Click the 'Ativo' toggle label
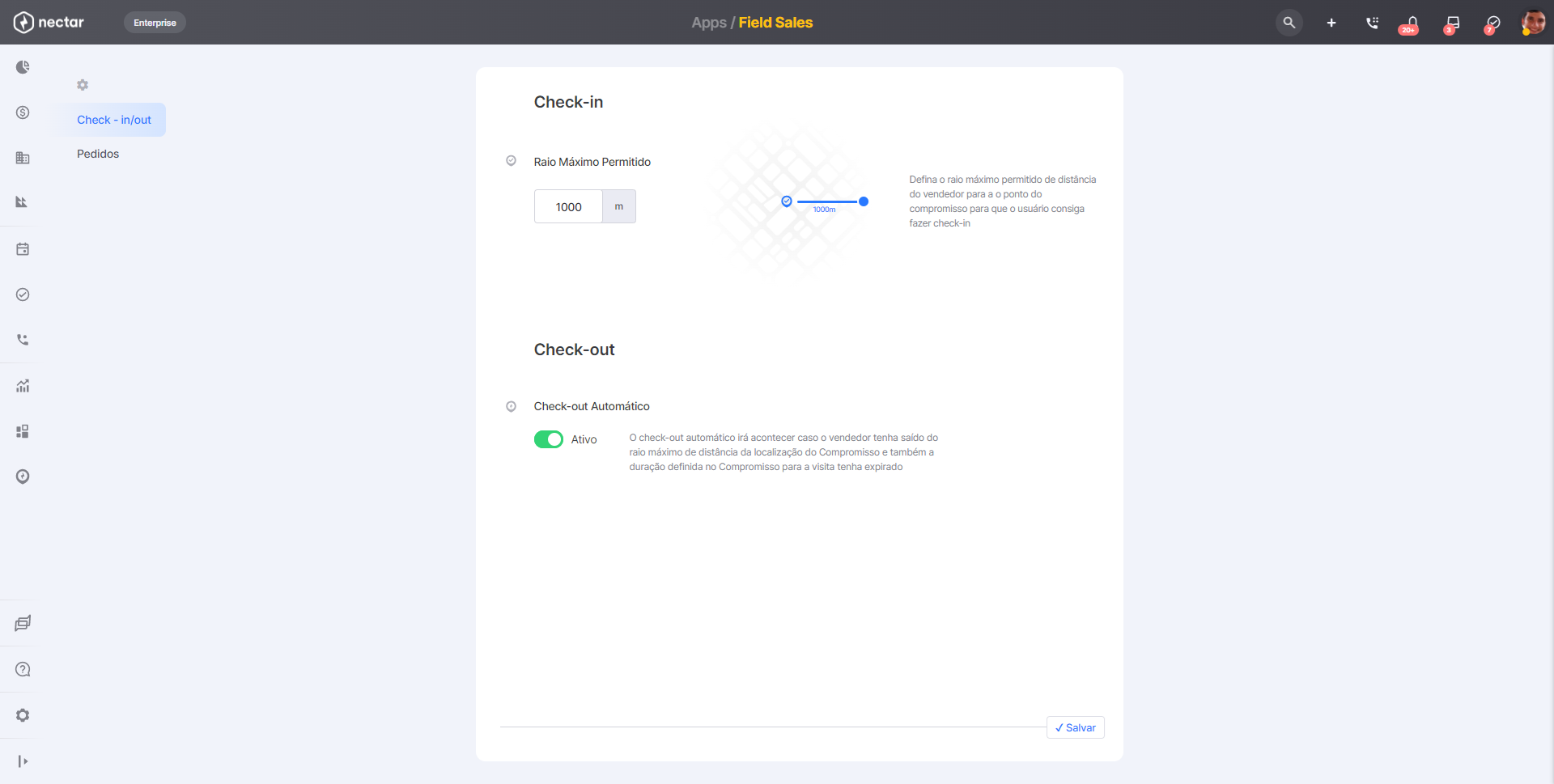The height and width of the screenshot is (784, 1554). click(584, 439)
